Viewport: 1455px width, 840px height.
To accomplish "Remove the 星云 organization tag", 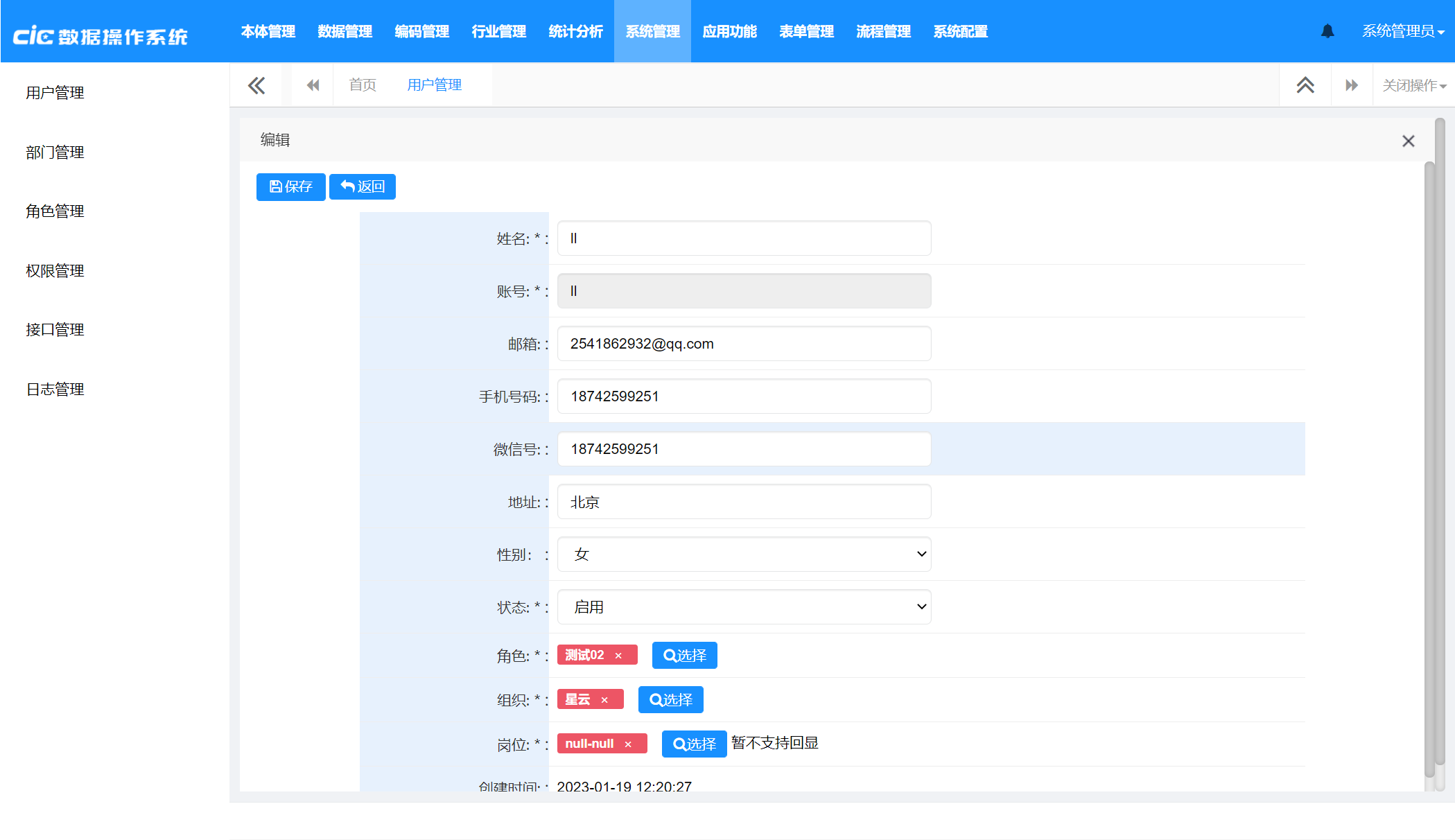I will tap(604, 700).
